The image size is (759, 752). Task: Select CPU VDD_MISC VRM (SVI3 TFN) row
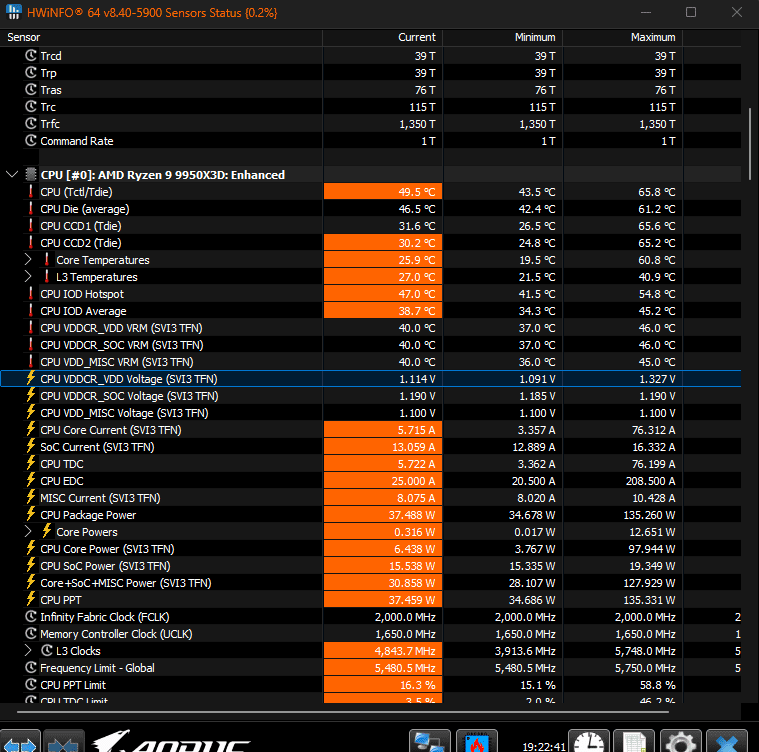click(x=371, y=362)
